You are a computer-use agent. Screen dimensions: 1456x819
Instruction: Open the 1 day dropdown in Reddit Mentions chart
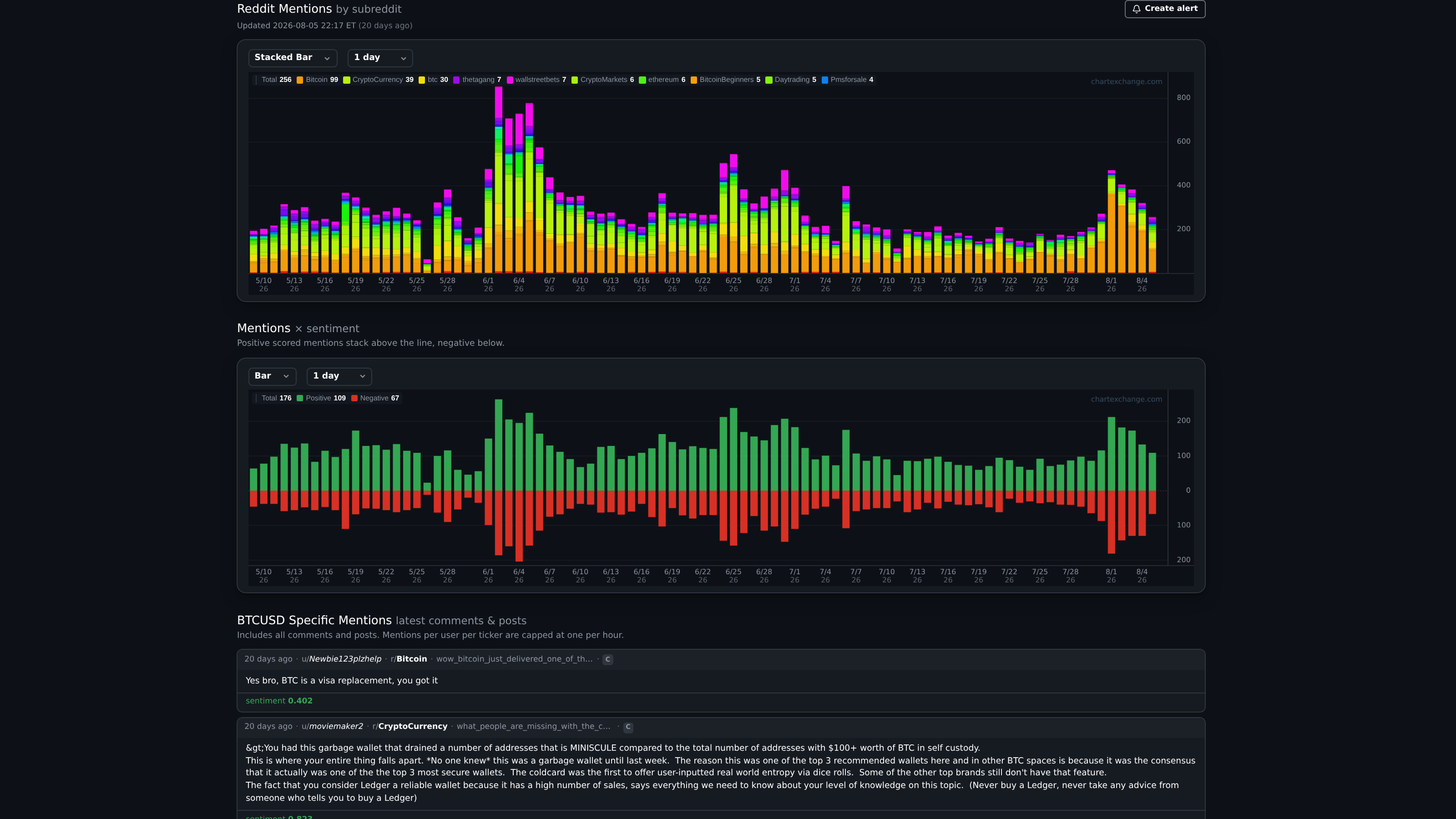click(380, 58)
